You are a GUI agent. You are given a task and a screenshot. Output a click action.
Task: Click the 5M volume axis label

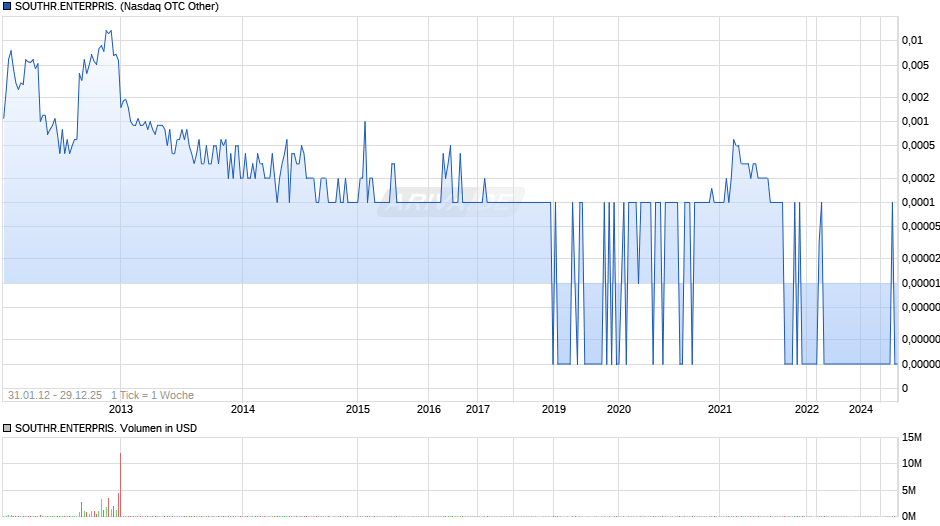coord(909,490)
